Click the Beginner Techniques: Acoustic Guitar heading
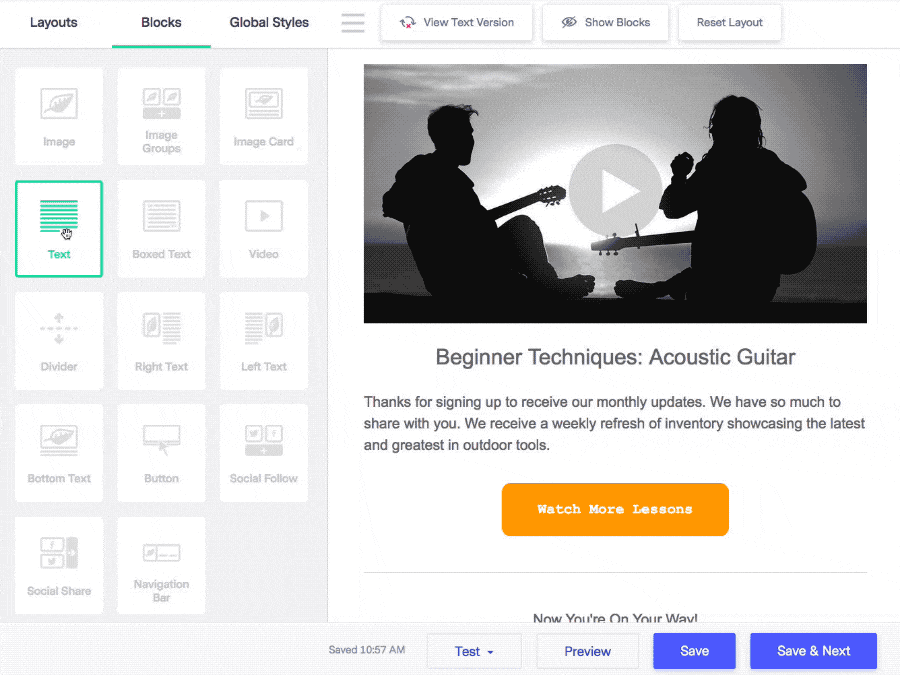 pyautogui.click(x=615, y=357)
